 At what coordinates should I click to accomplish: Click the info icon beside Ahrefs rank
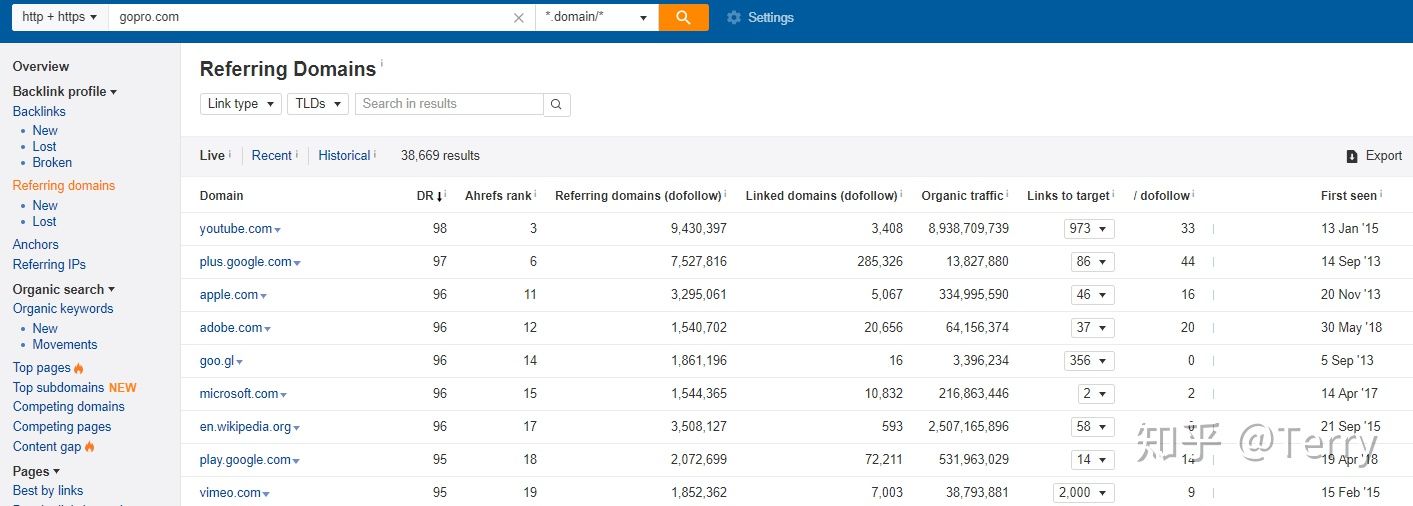tap(536, 193)
